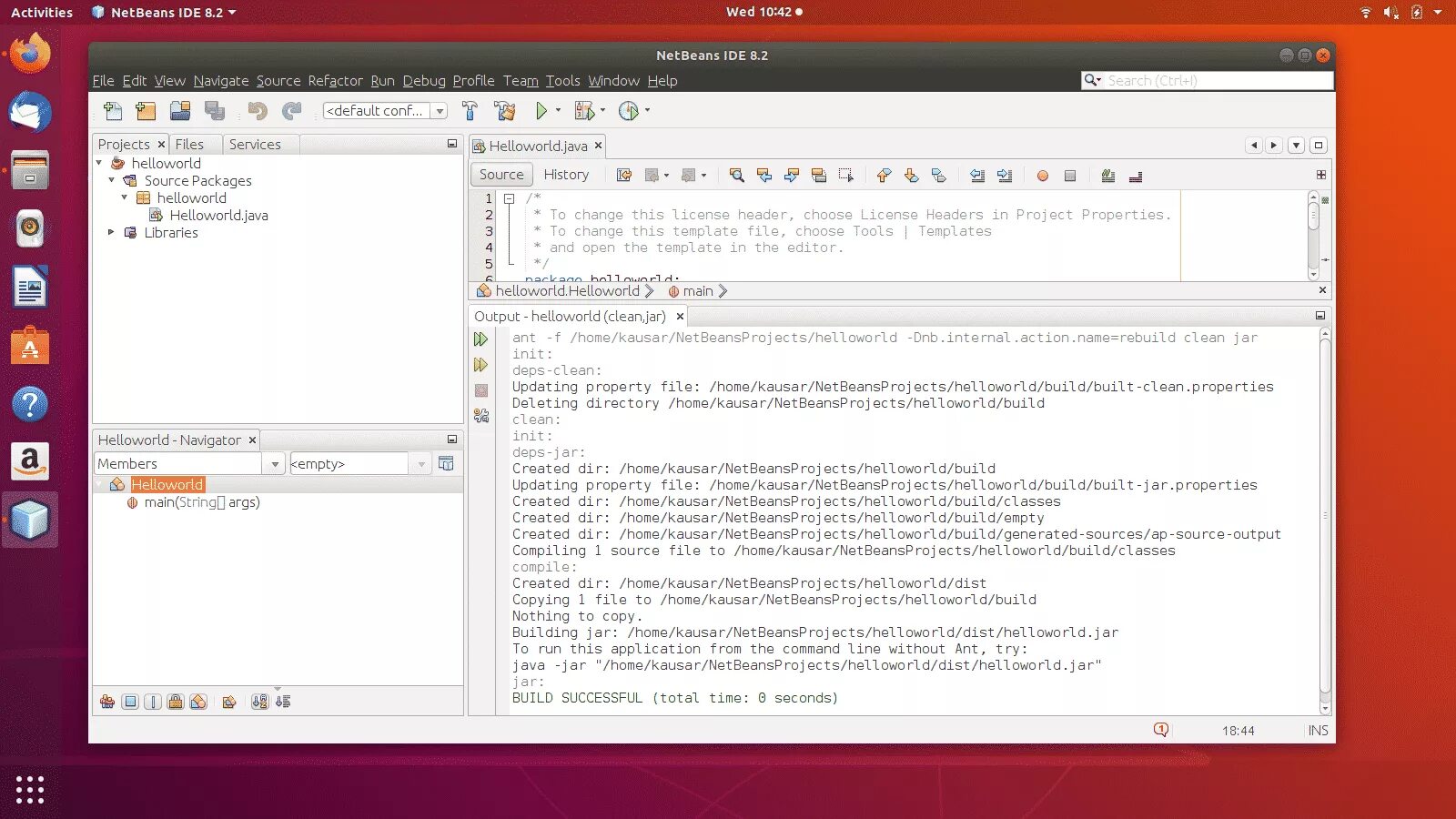The height and width of the screenshot is (819, 1456).
Task: Collapse the helloworld package tree node
Action: (x=125, y=197)
